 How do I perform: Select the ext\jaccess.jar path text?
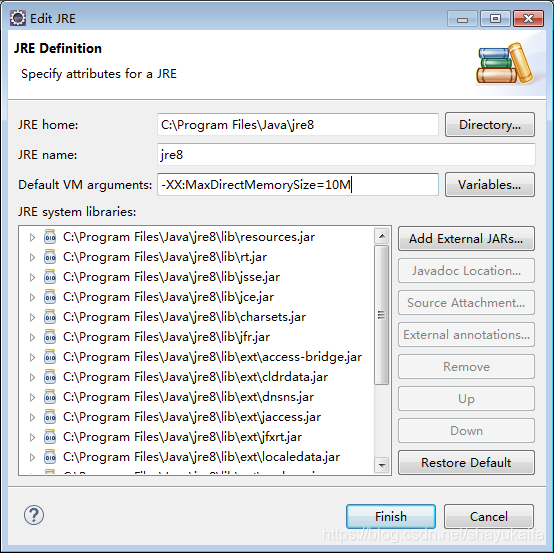click(192, 417)
